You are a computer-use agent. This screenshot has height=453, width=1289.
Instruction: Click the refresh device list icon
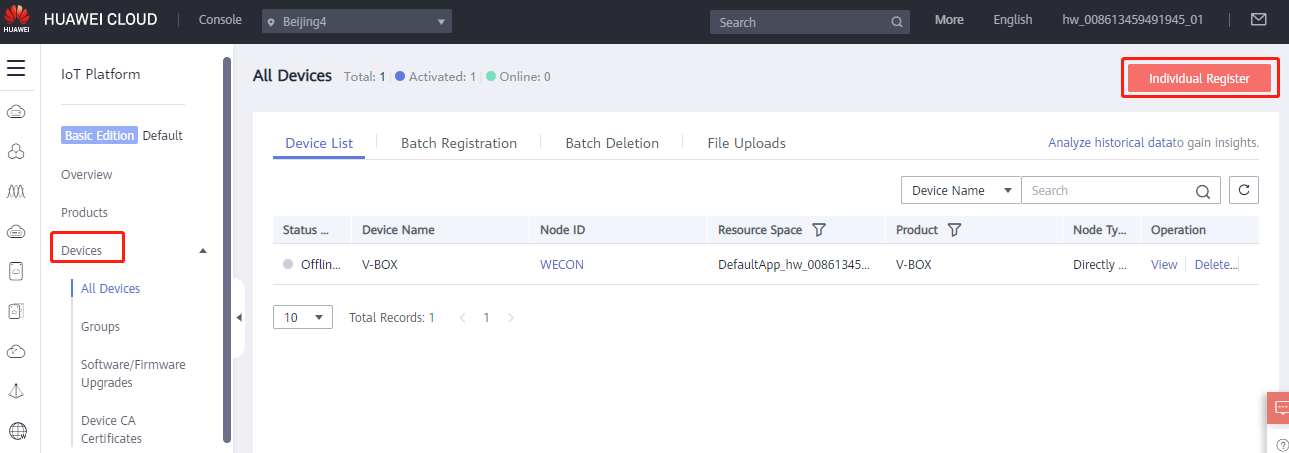click(x=1243, y=190)
